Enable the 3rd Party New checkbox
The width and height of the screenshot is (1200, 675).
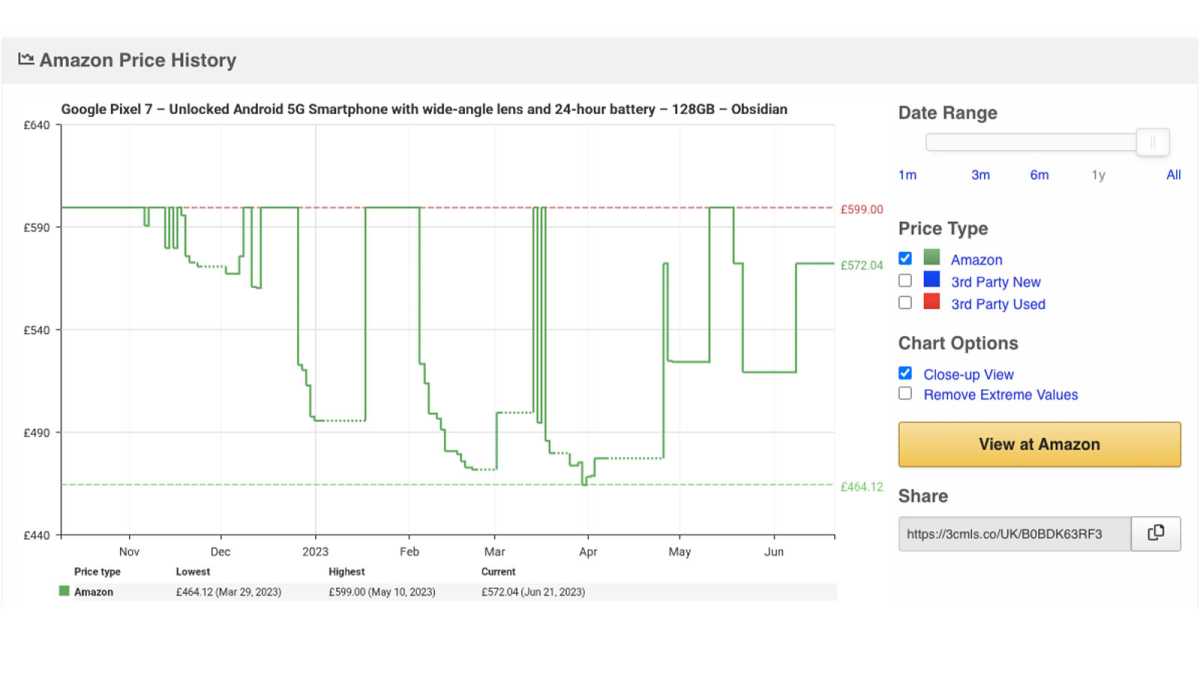coord(905,281)
